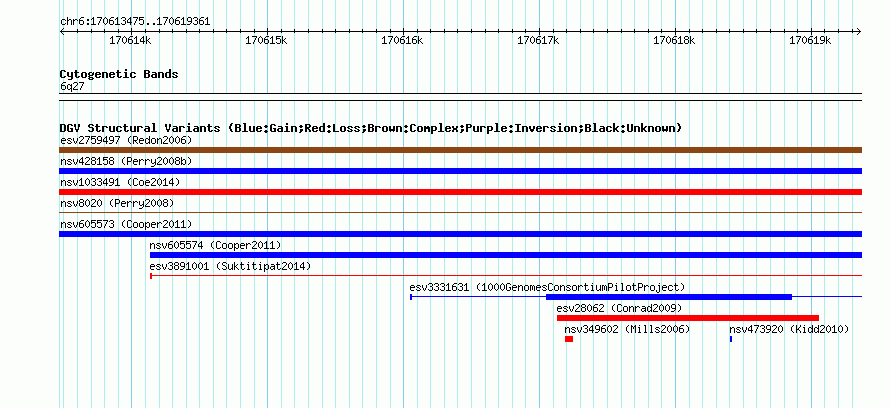The height and width of the screenshot is (408, 890).
Task: Click the blue nsv605573 Cooper2011 bar
Action: (460, 234)
